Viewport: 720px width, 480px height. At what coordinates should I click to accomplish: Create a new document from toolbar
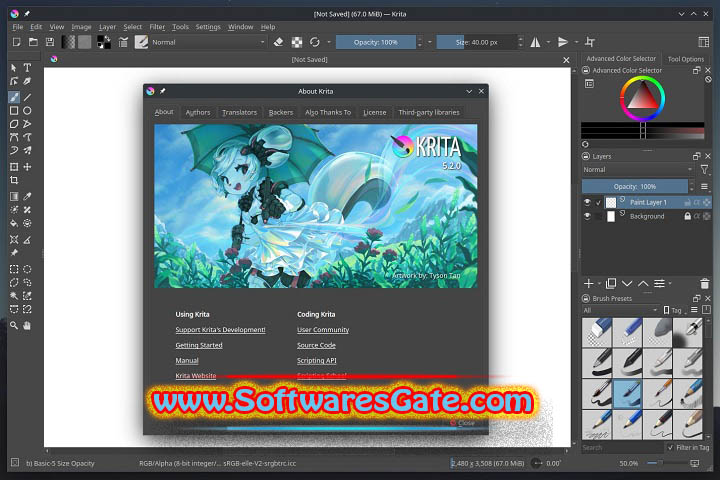tap(17, 42)
